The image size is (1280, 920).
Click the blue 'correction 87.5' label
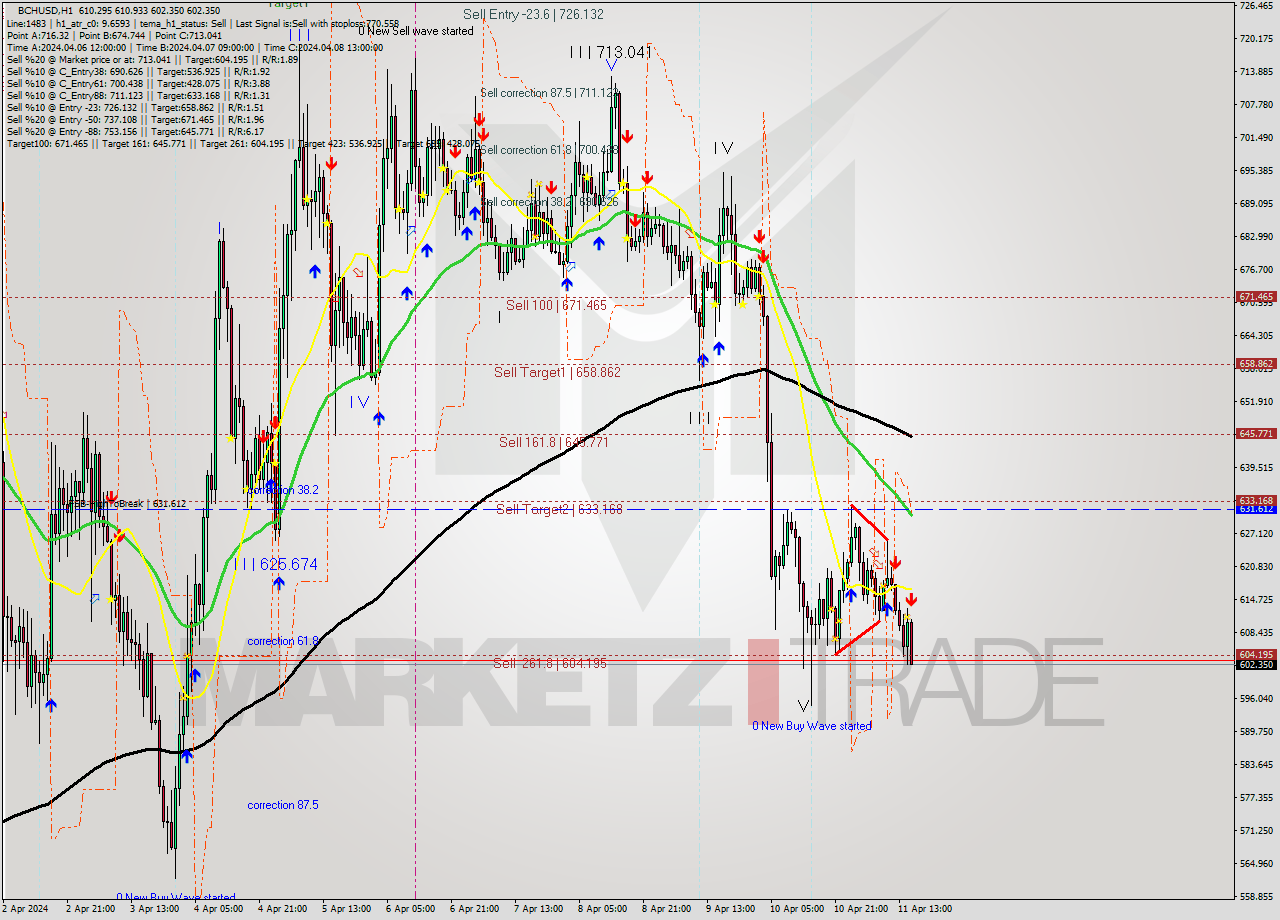284,805
